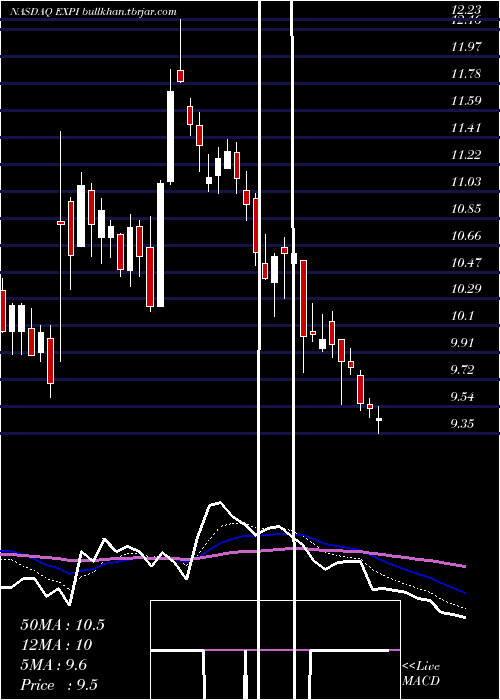Screen dimensions: 500x700
Task: Click the 11.41 price axis label
Action: tap(466, 128)
